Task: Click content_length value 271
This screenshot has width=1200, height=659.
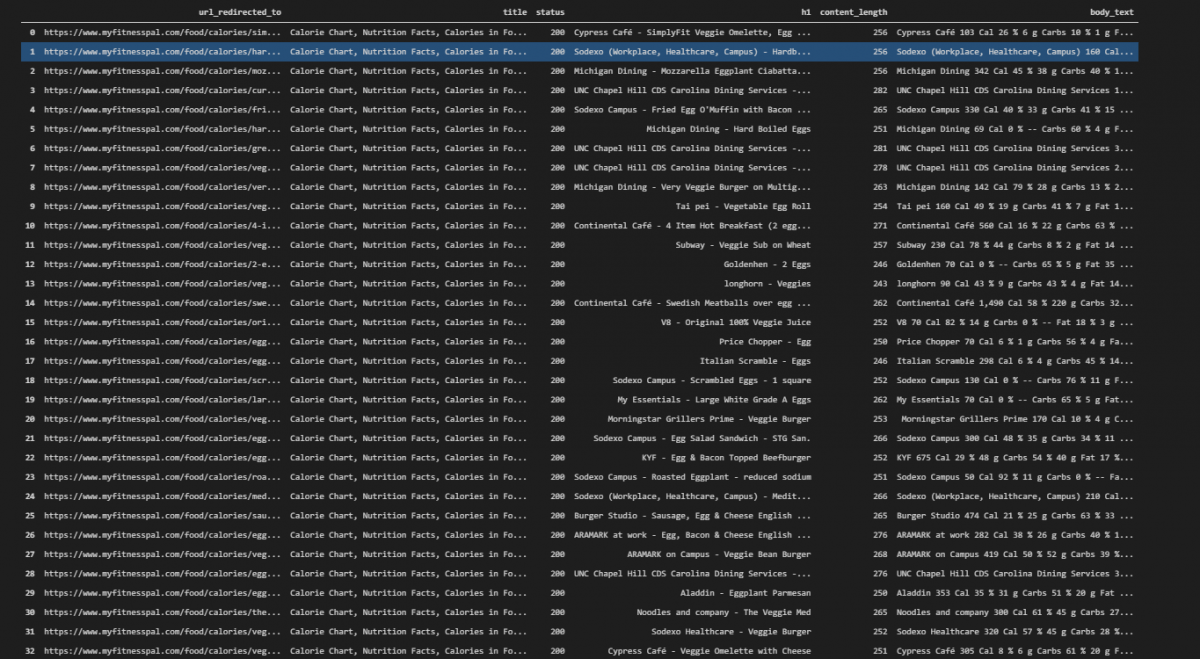Action: pyautogui.click(x=880, y=225)
